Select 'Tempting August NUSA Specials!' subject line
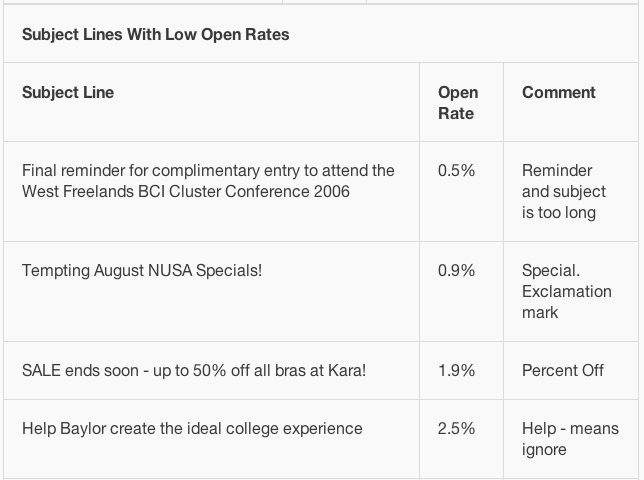 (x=142, y=271)
